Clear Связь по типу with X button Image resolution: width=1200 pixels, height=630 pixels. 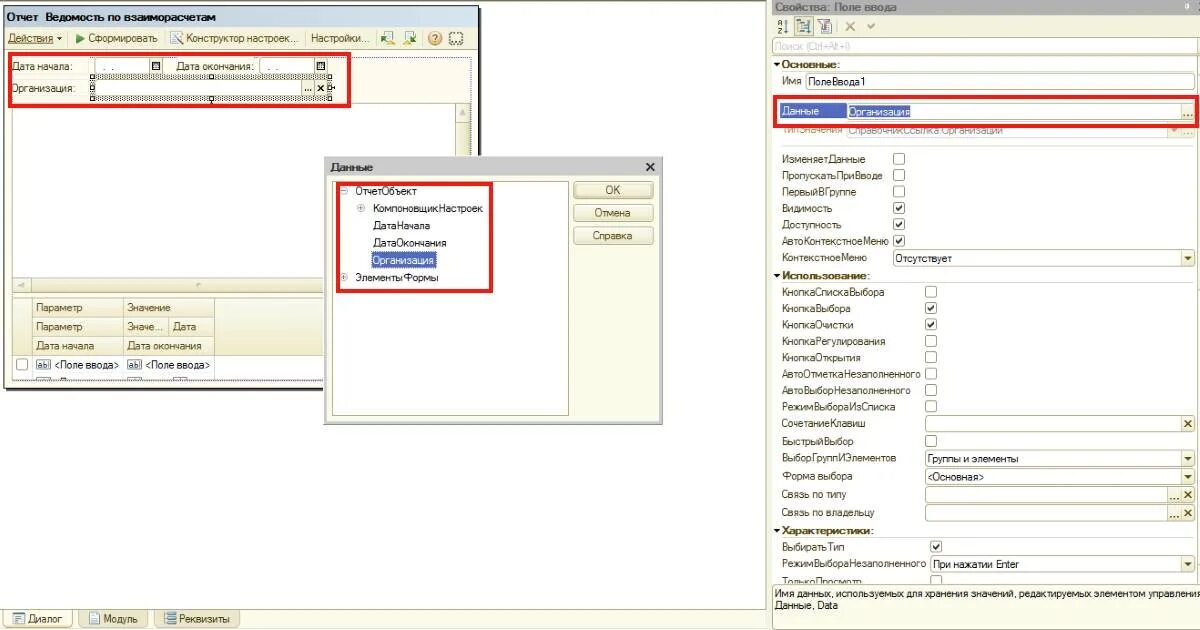(1188, 495)
